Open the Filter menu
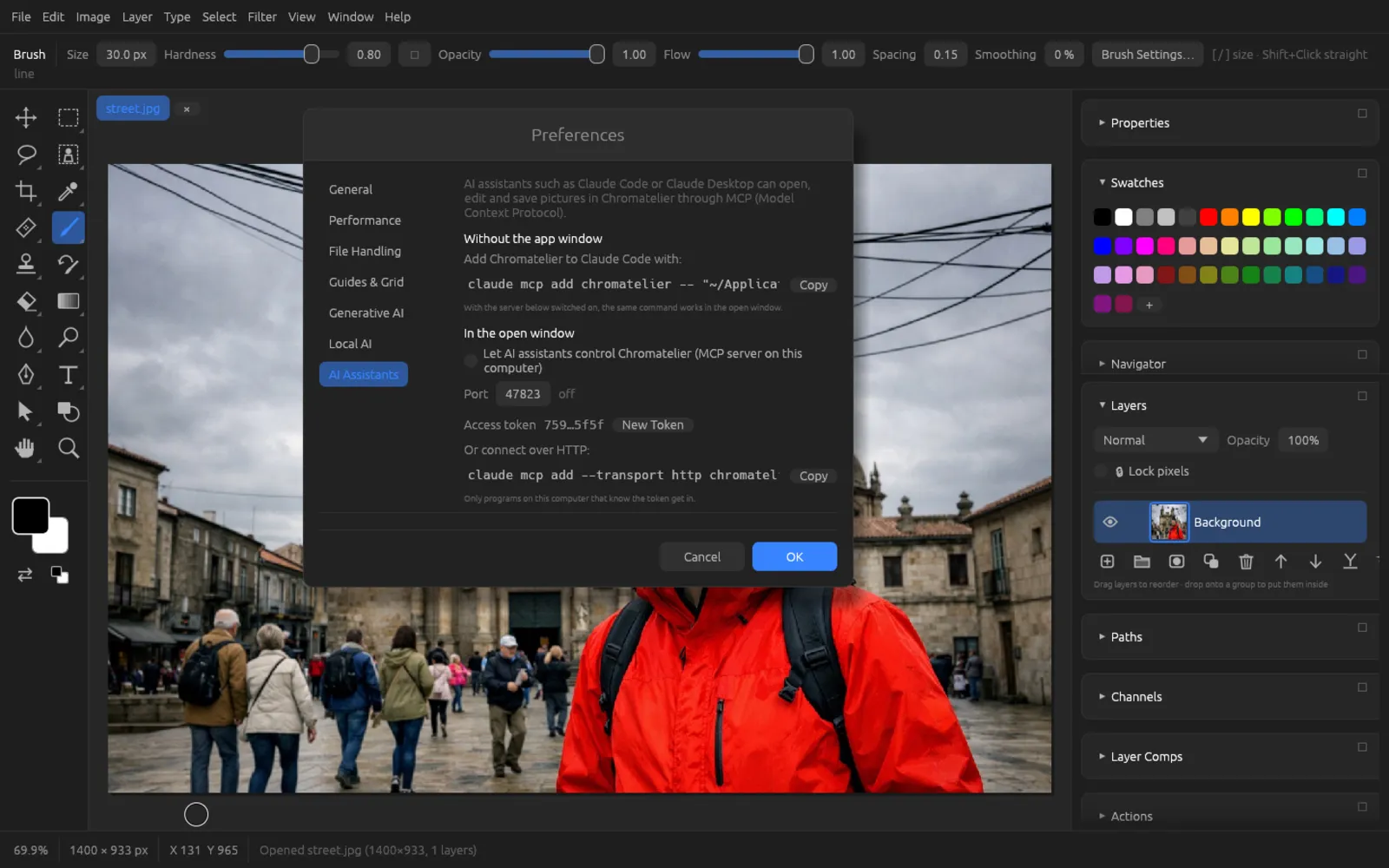The image size is (1389, 868). (261, 16)
